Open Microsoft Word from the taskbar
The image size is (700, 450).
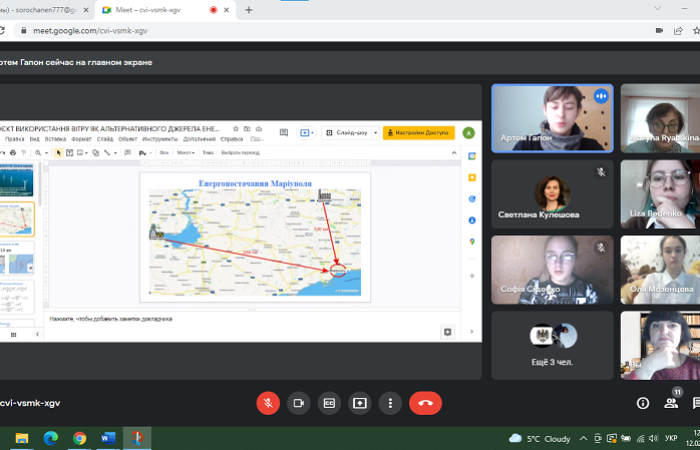click(x=108, y=438)
